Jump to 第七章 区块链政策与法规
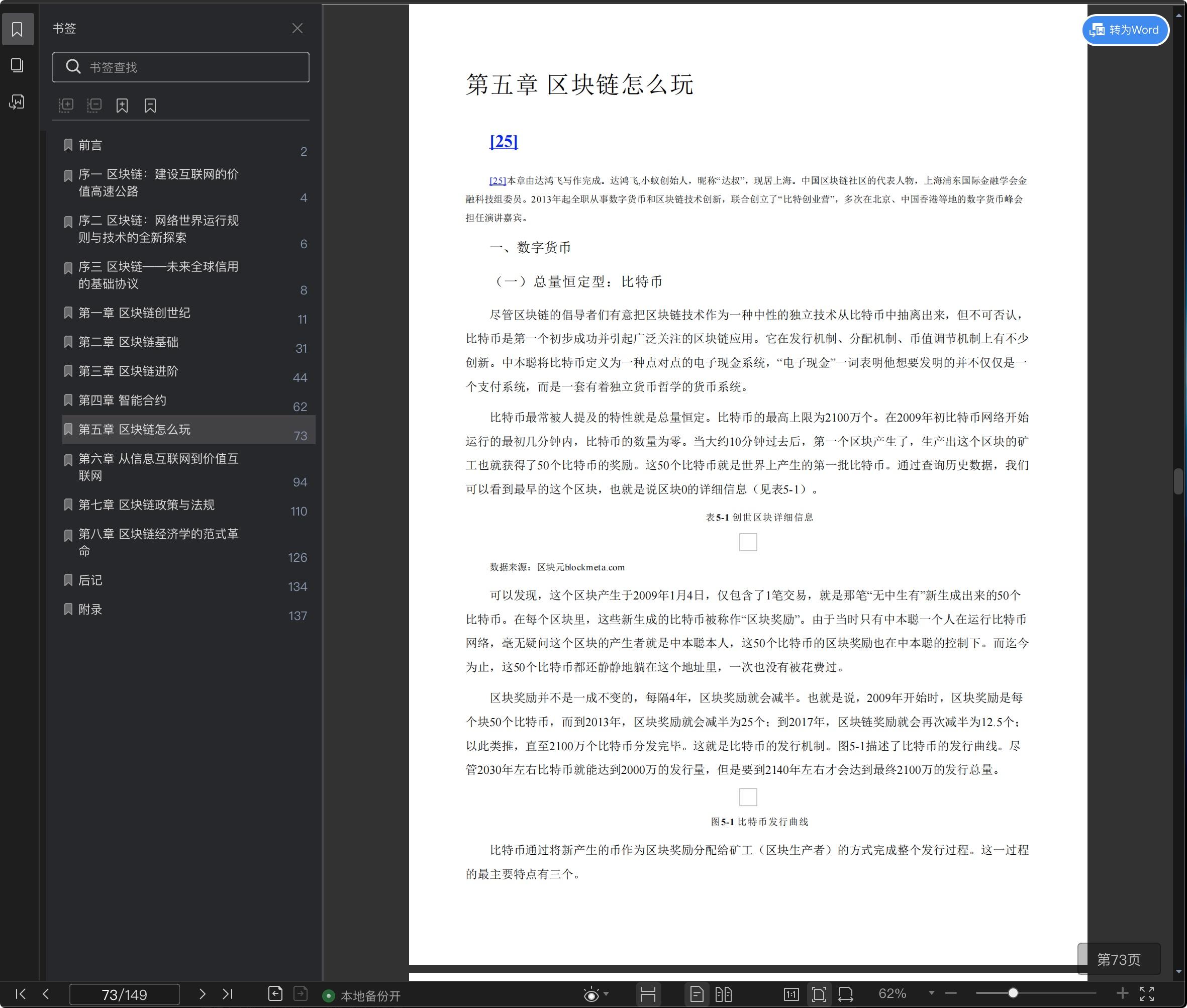This screenshot has width=1187, height=1008. [188, 505]
